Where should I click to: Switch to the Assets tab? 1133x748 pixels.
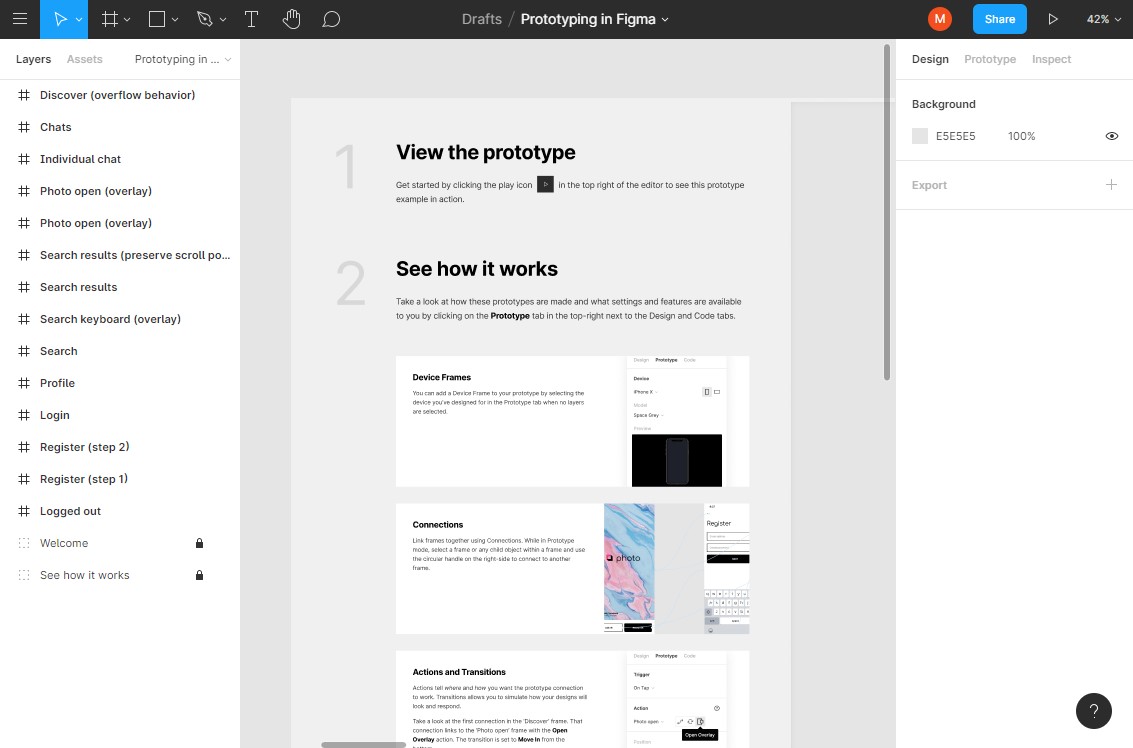point(85,59)
